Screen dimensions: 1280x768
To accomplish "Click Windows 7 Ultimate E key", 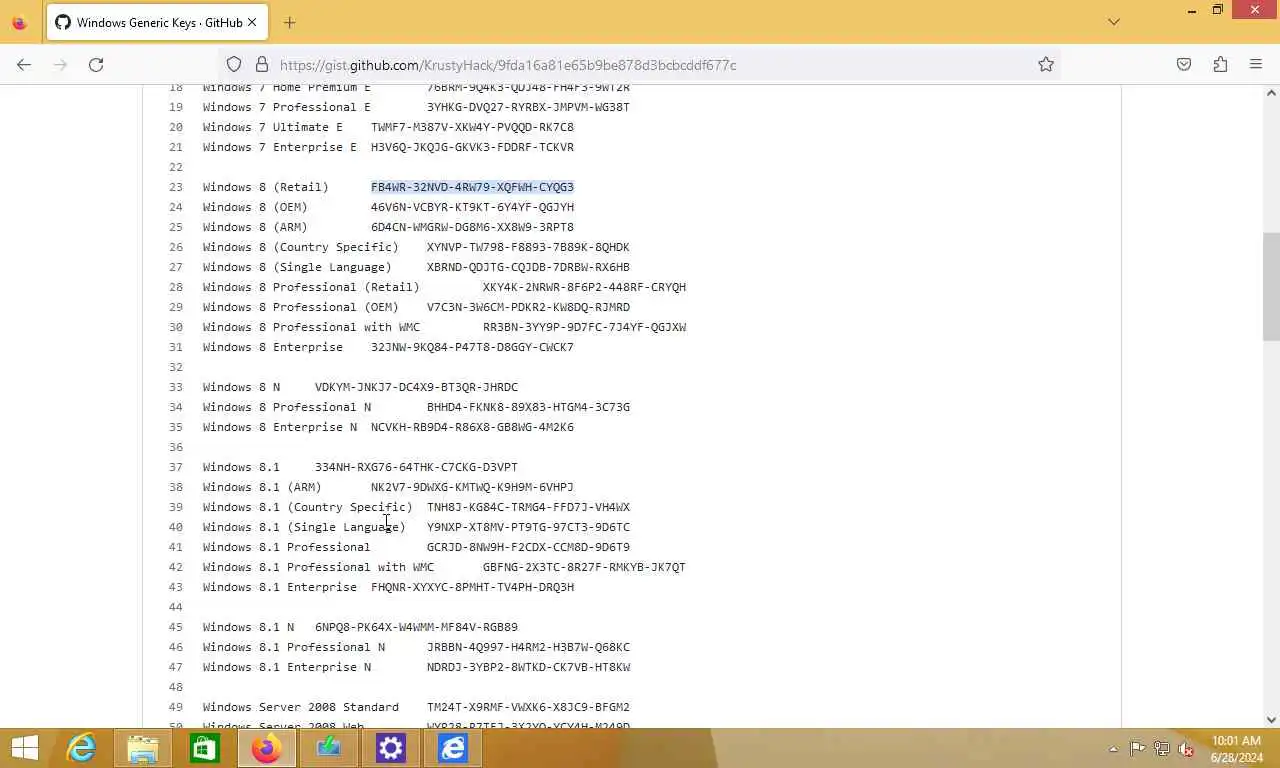I will (x=472, y=127).
